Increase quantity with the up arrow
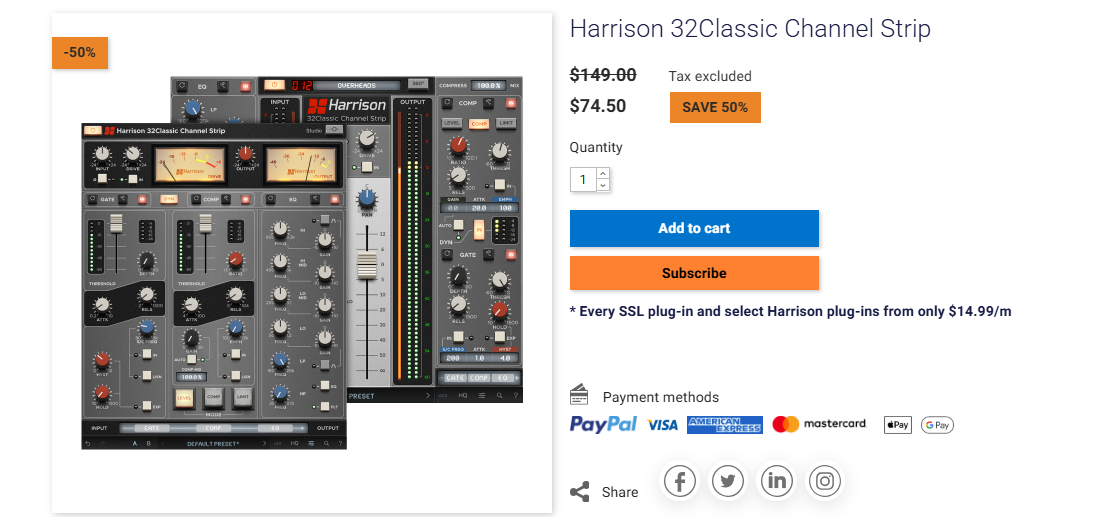1117x517 pixels. pos(603,173)
